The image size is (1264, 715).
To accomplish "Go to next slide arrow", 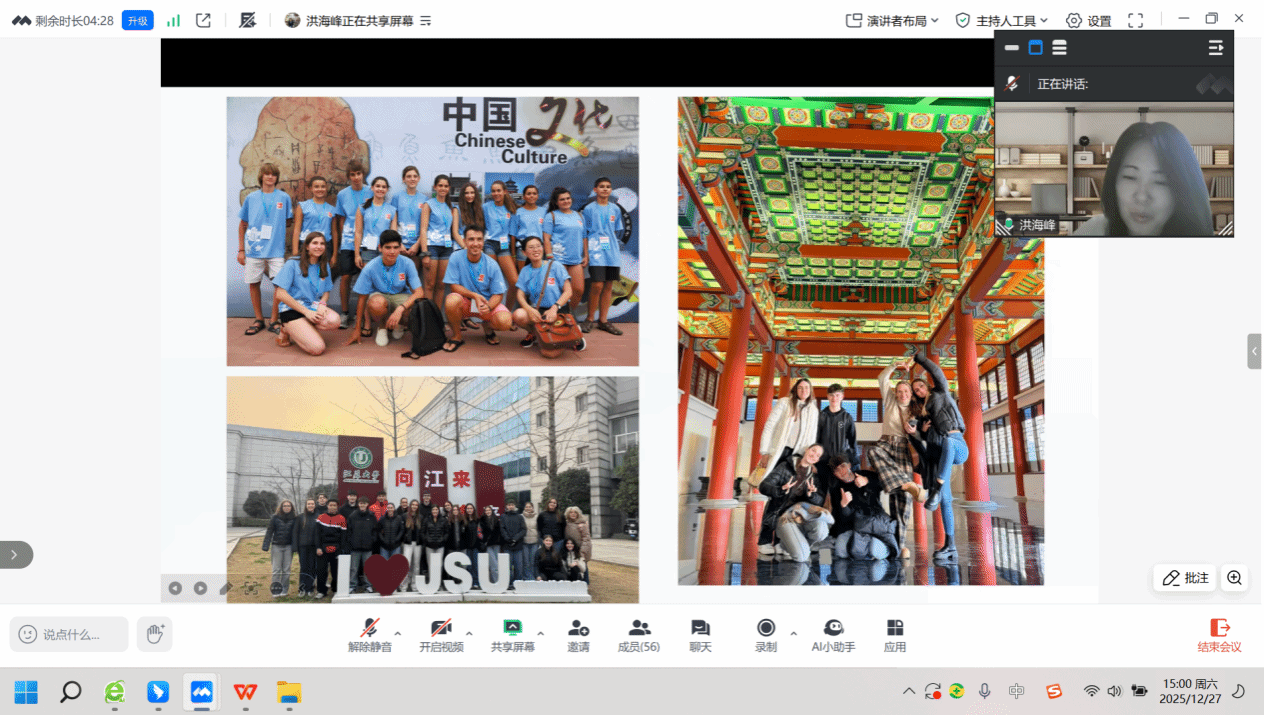I will click(x=200, y=588).
